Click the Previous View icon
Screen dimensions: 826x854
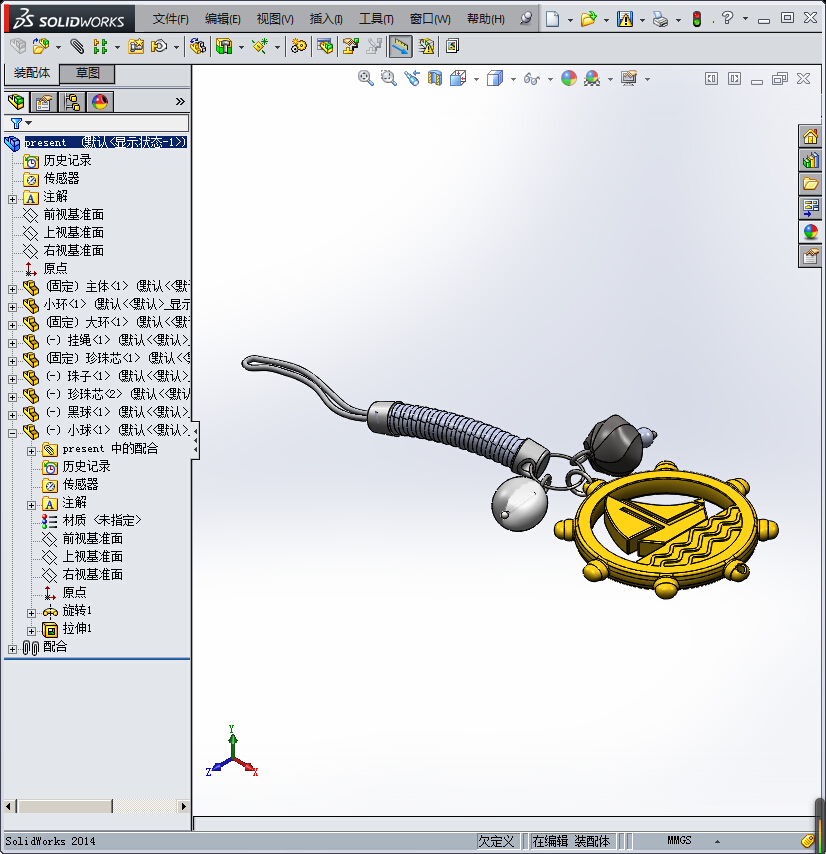(412, 78)
